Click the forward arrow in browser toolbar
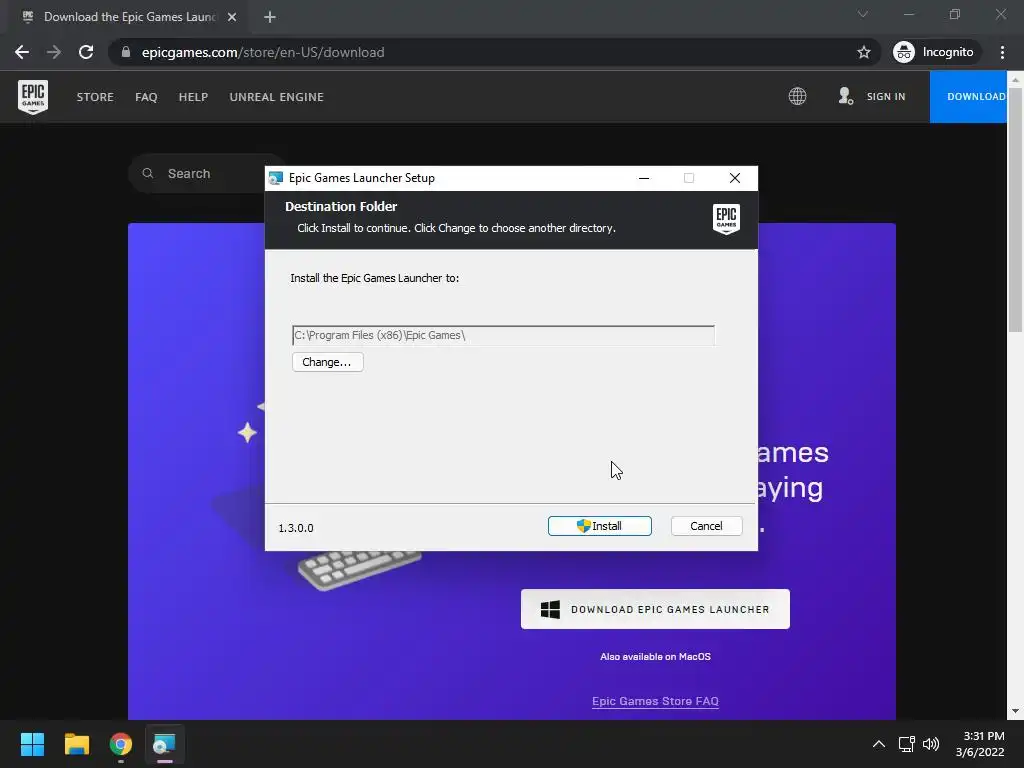This screenshot has height=768, width=1024. 54,52
